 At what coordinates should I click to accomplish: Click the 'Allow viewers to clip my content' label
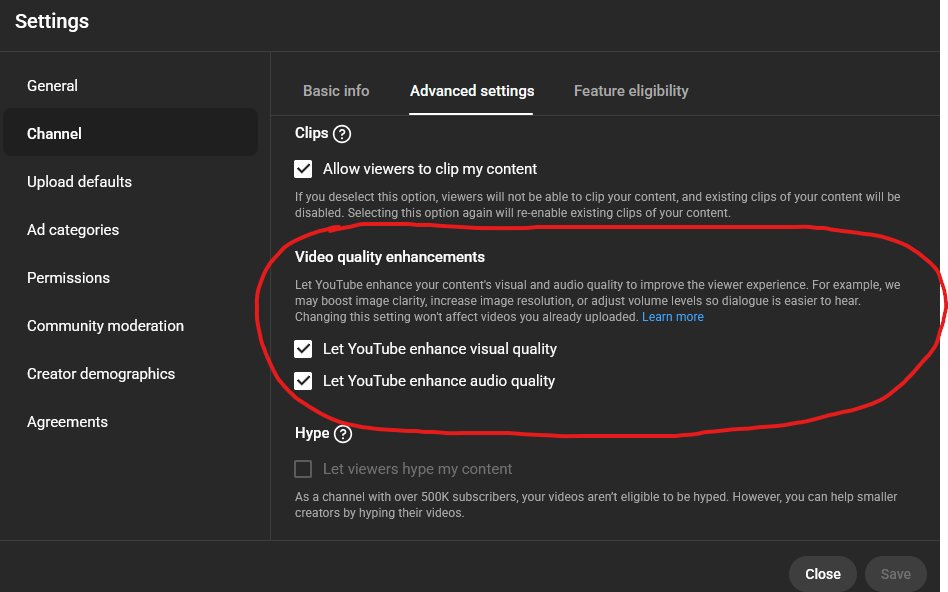429,169
